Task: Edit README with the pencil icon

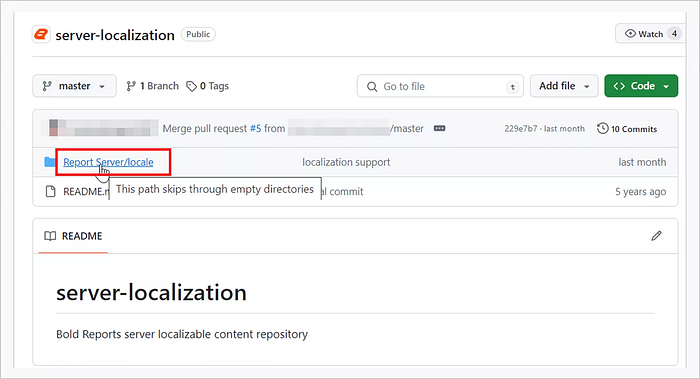Action: pos(656,236)
